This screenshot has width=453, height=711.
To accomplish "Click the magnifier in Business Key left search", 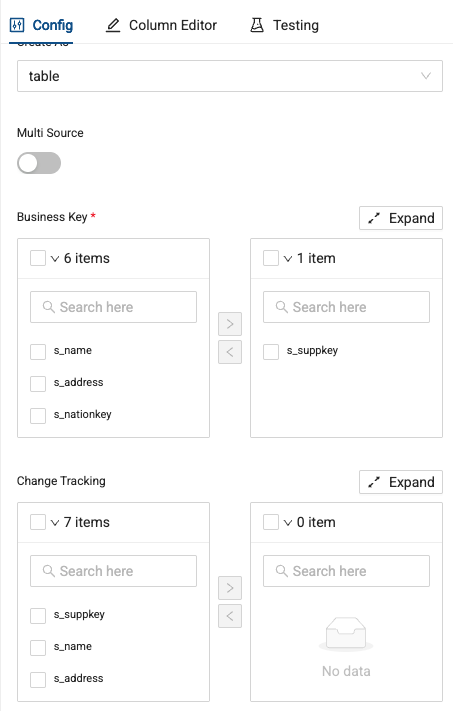I will [49, 307].
